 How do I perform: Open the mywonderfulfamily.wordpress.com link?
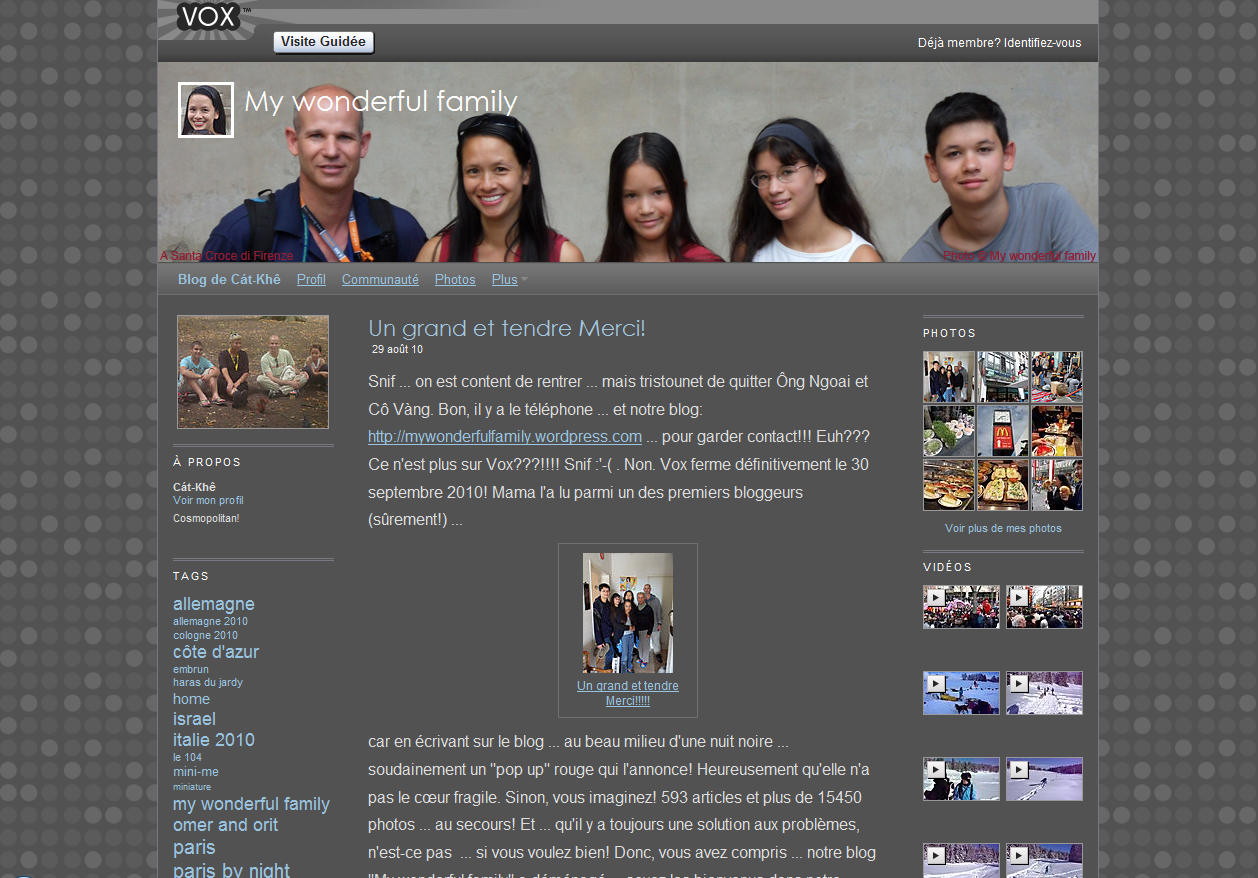[505, 437]
